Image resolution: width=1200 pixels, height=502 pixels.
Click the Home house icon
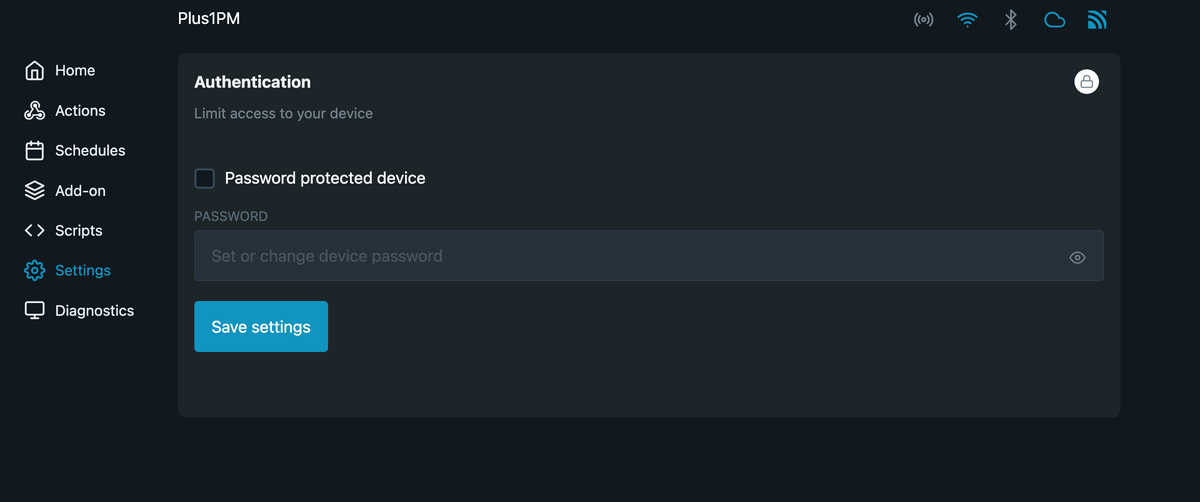click(x=35, y=71)
